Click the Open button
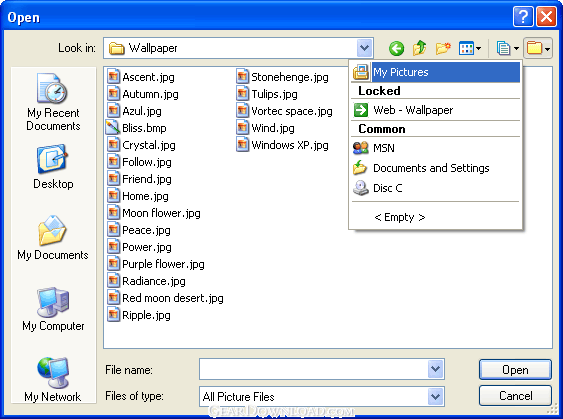This screenshot has height=419, width=563. pyautogui.click(x=515, y=369)
